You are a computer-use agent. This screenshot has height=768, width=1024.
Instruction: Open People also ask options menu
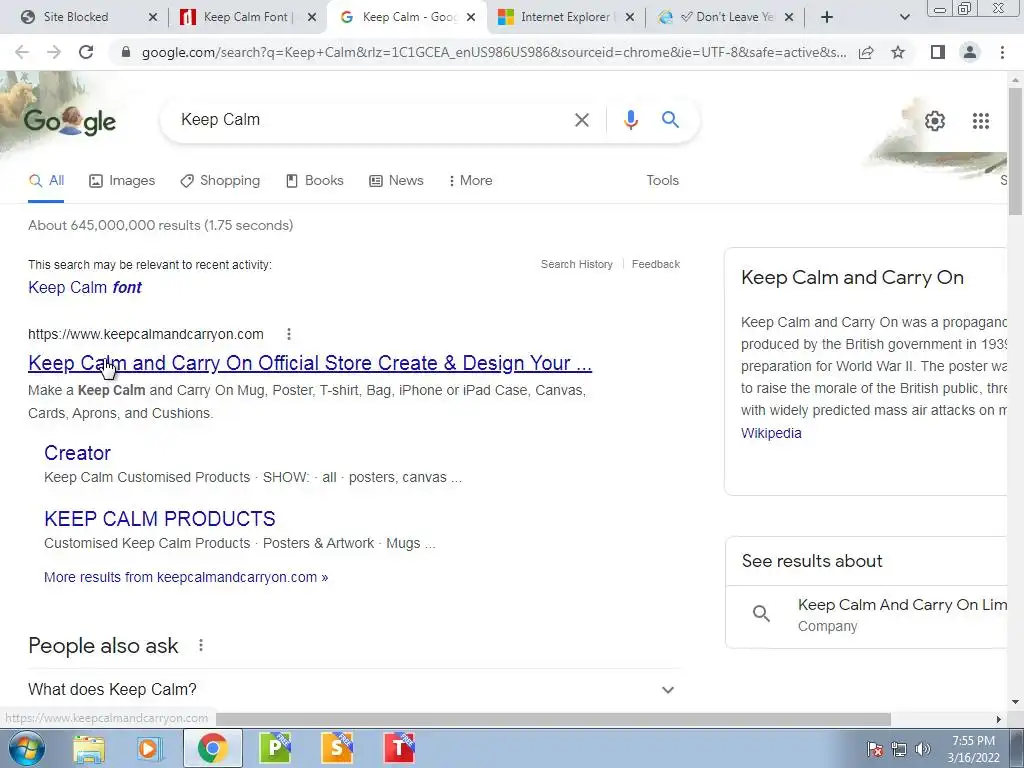pyautogui.click(x=200, y=645)
